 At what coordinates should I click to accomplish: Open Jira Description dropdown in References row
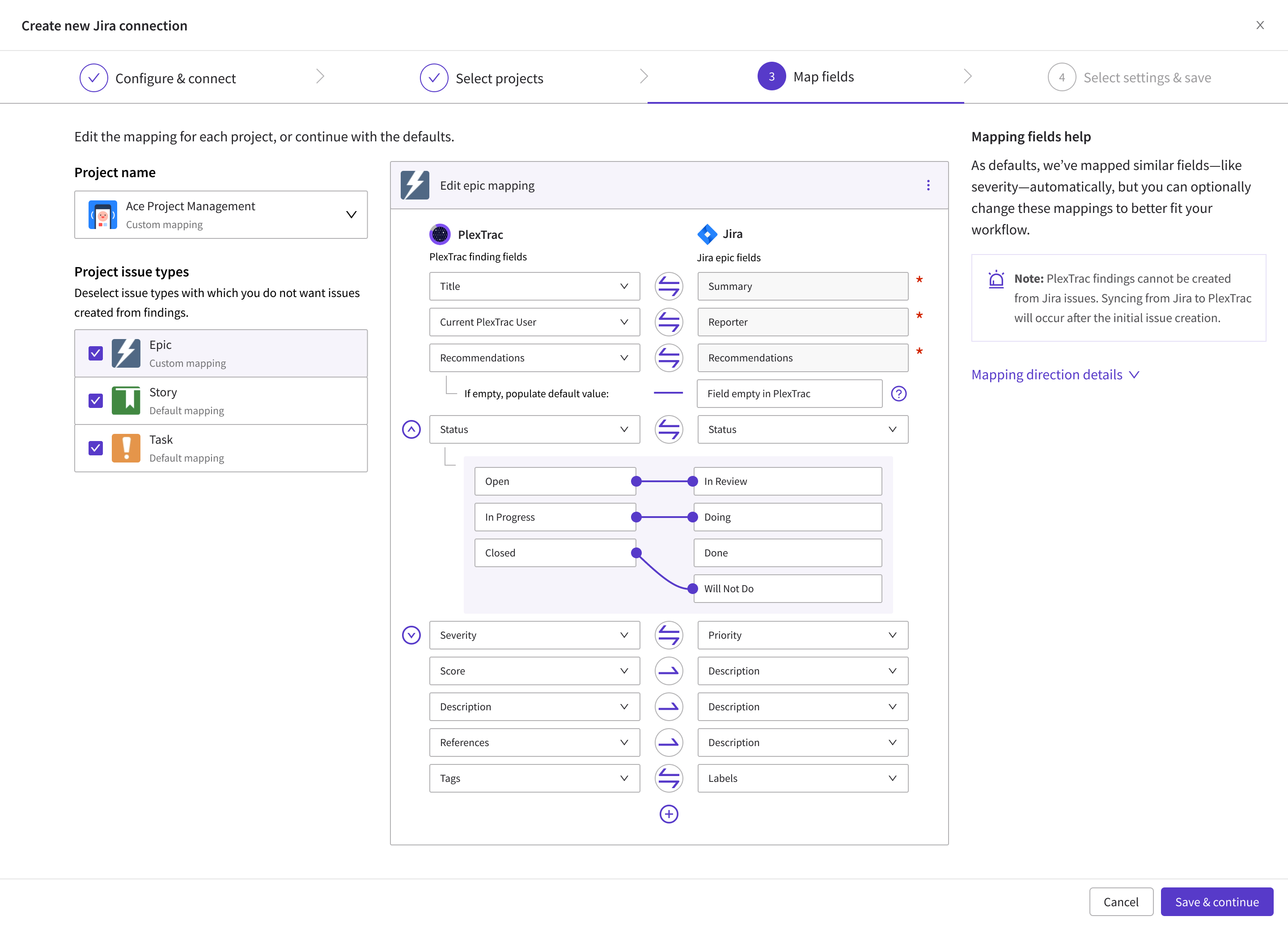[802, 742]
